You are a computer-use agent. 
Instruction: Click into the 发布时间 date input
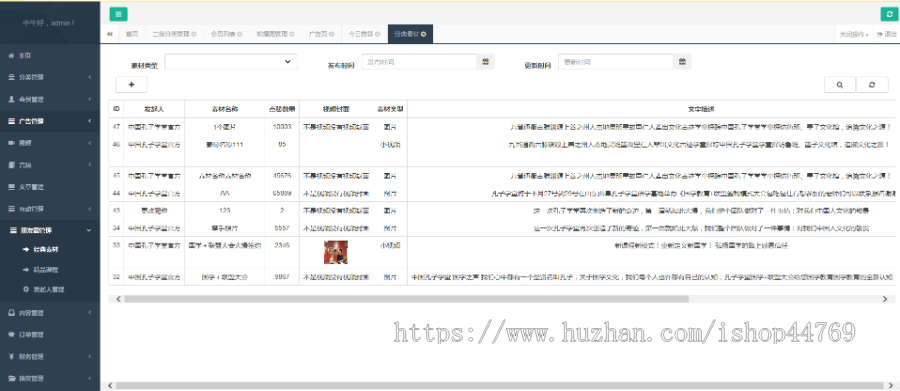point(420,61)
